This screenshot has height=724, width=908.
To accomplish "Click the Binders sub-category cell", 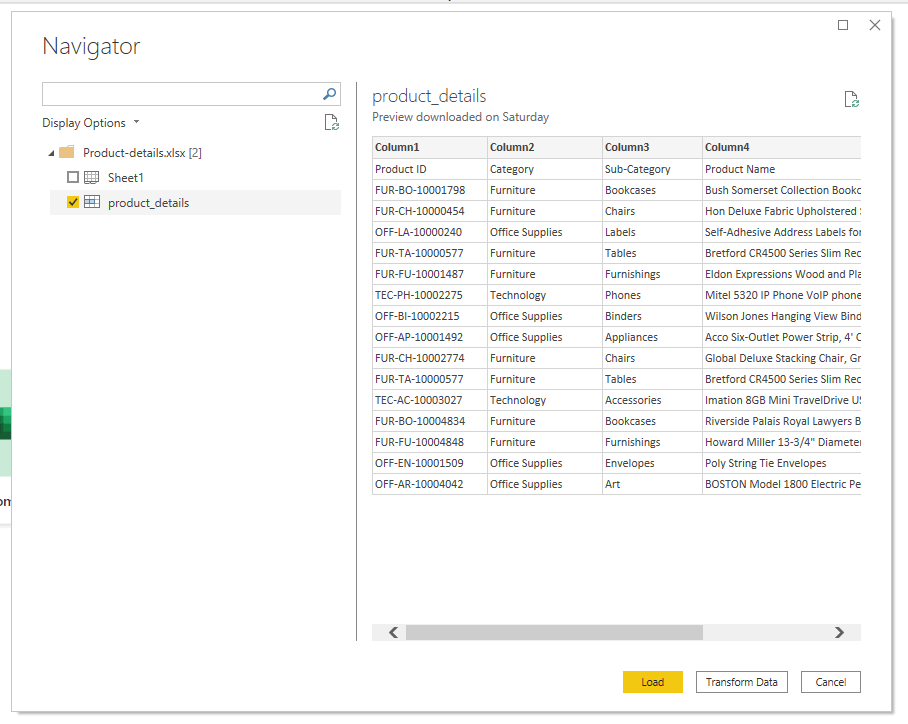I will click(652, 316).
